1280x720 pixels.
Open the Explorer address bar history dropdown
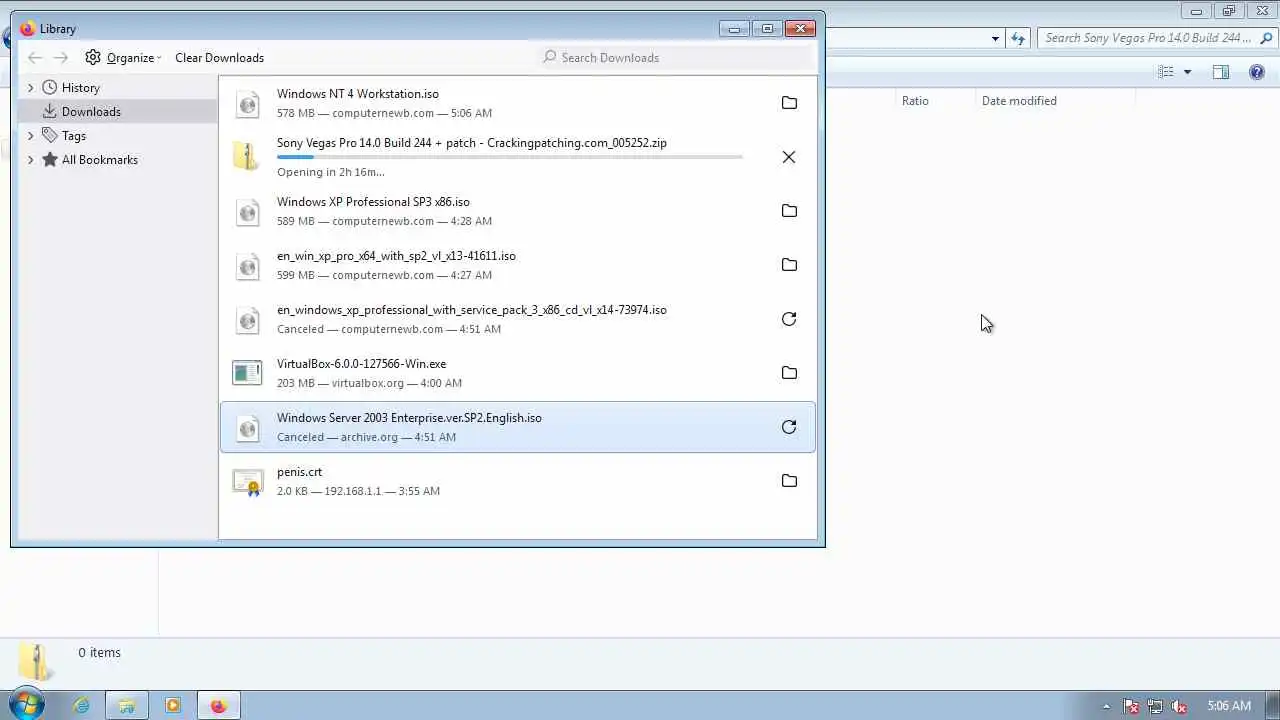pyautogui.click(x=995, y=38)
